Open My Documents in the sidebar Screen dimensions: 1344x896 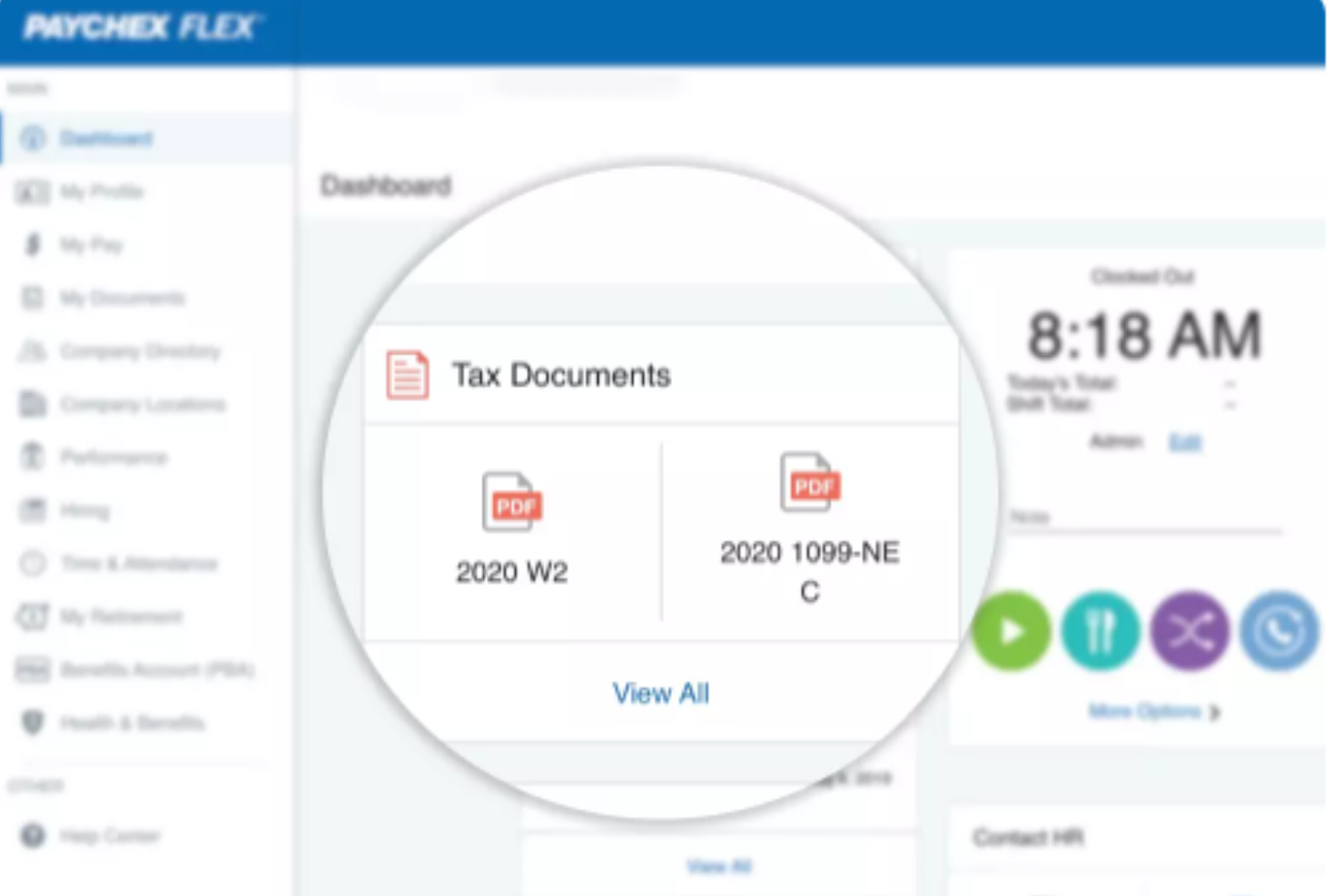[x=122, y=298]
